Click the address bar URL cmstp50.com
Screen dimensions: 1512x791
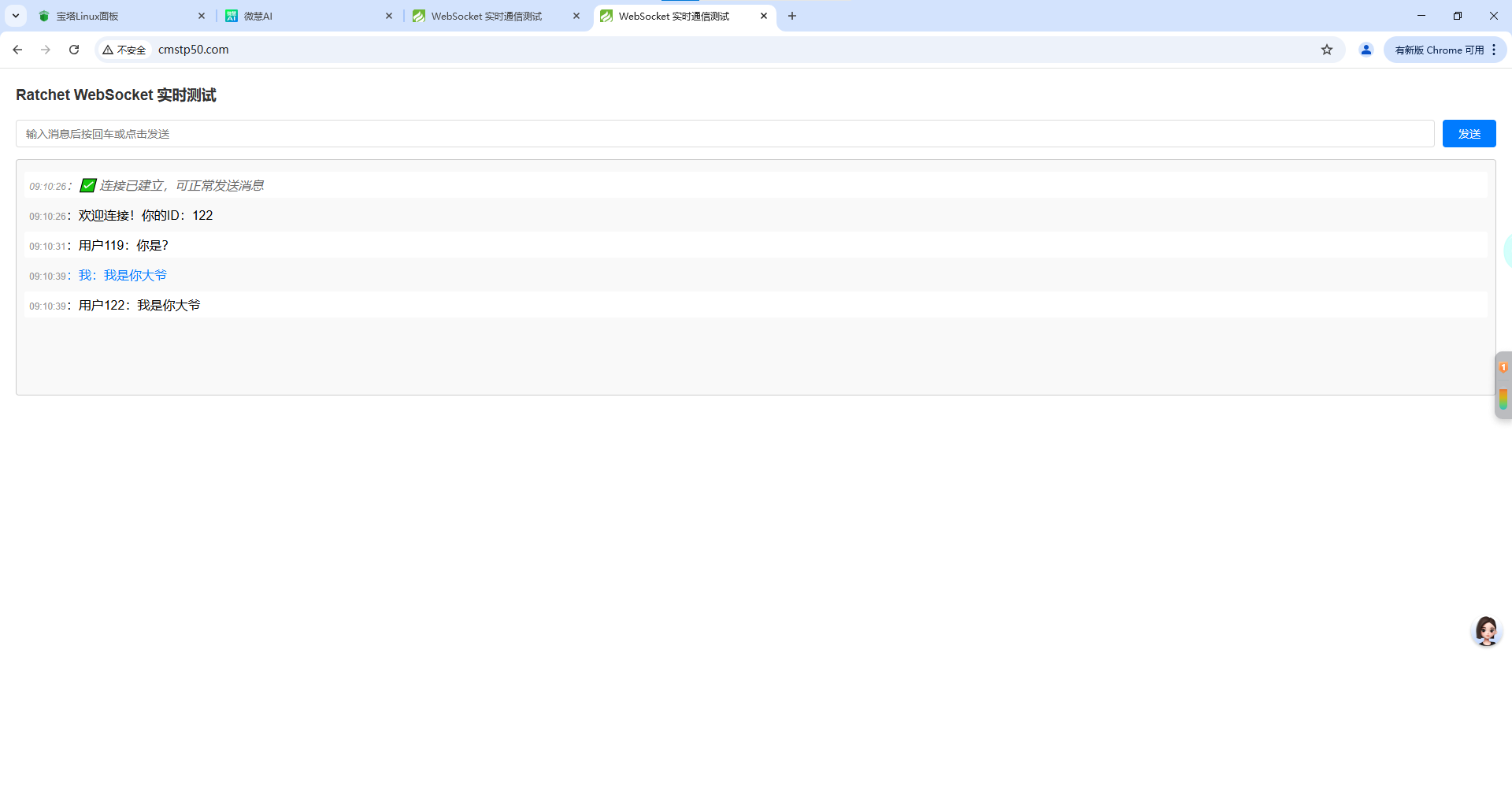point(194,50)
